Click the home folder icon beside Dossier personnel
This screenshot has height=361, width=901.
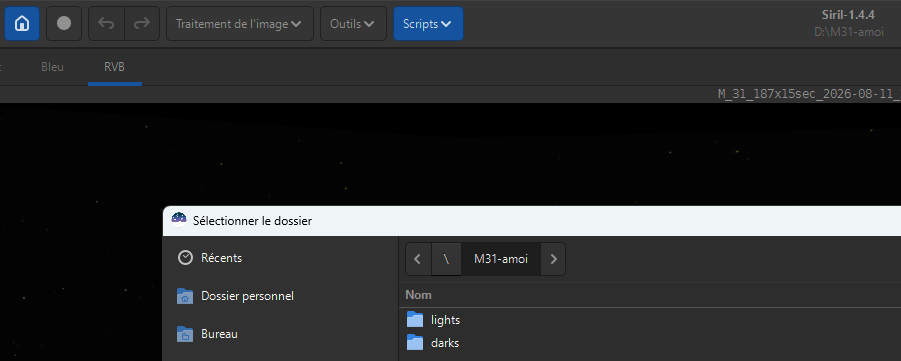[185, 296]
